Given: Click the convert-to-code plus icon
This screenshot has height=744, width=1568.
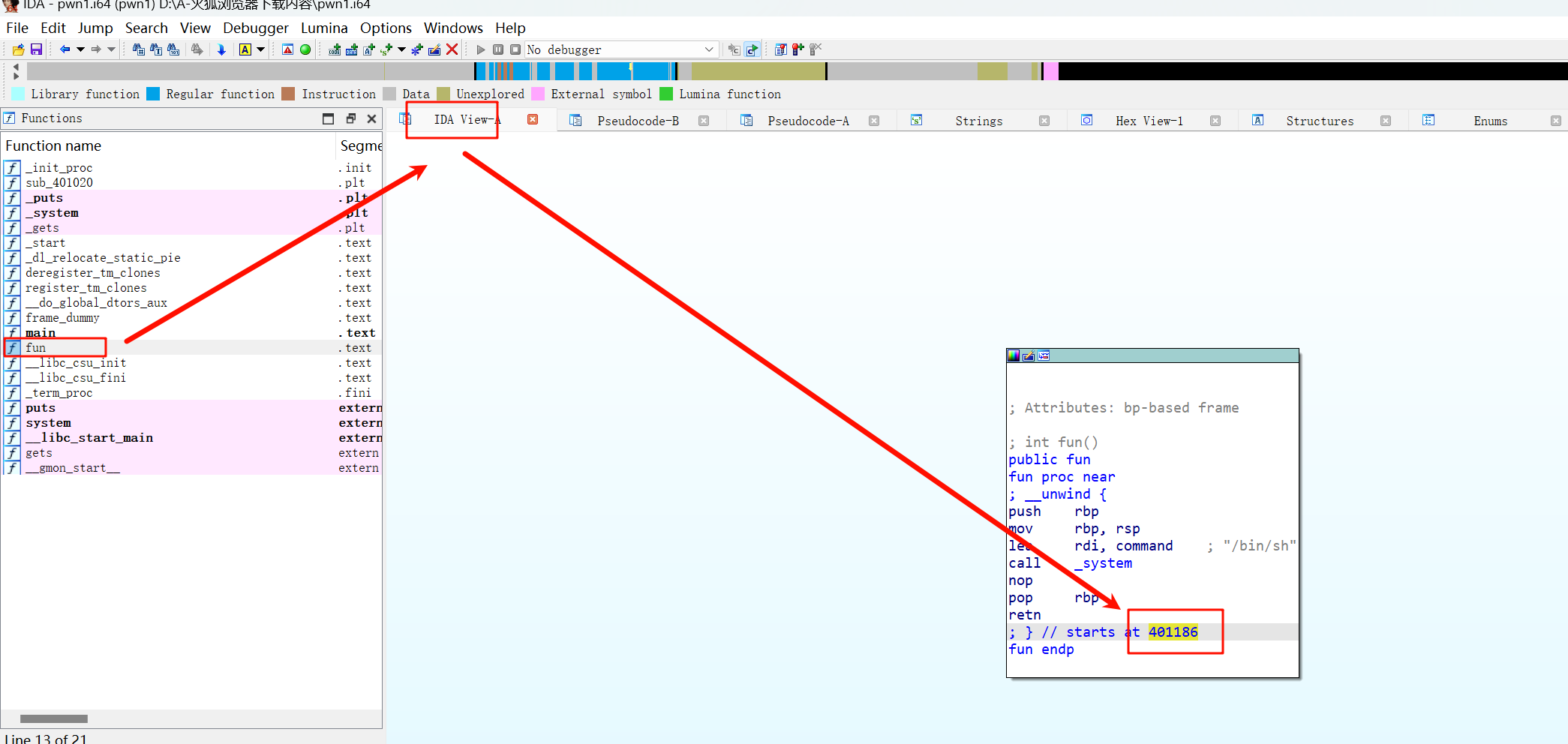Looking at the screenshot, I should (335, 49).
